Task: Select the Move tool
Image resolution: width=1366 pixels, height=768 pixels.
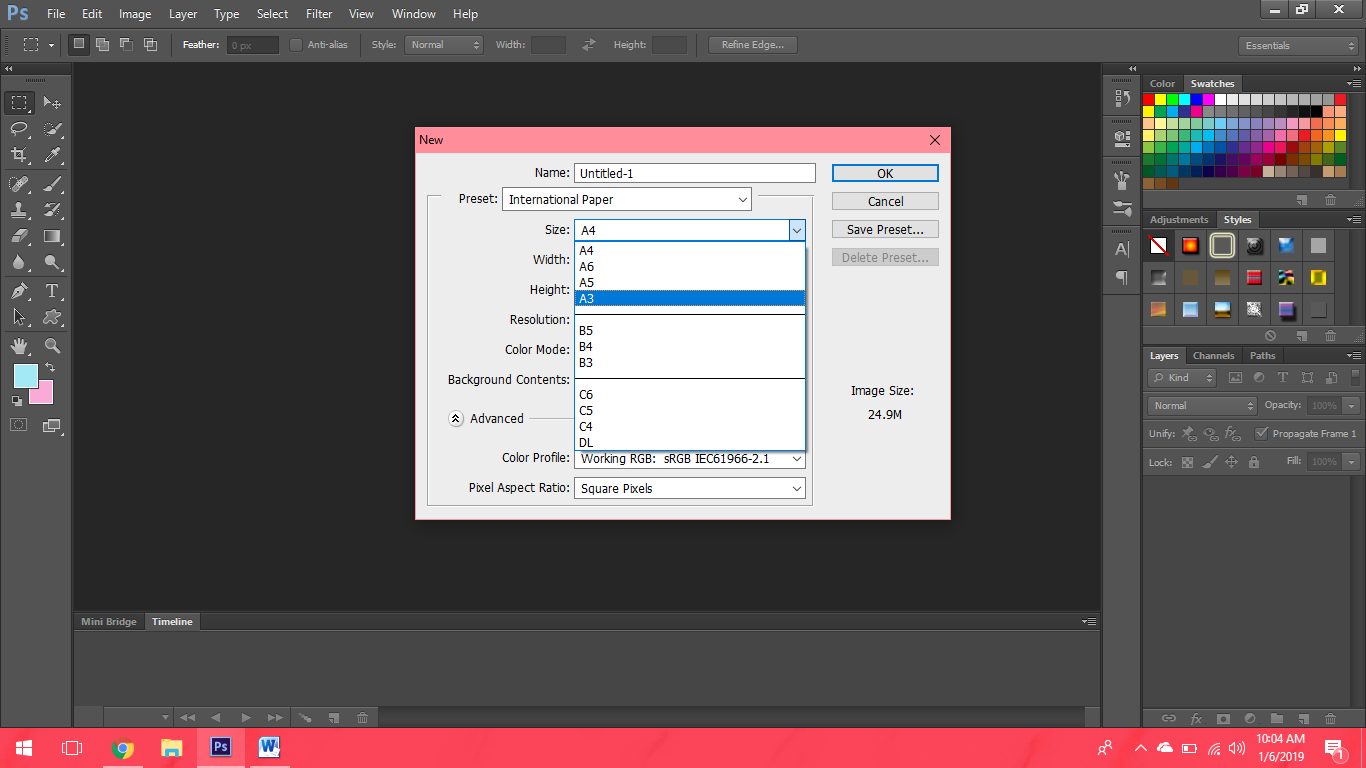Action: coord(52,103)
